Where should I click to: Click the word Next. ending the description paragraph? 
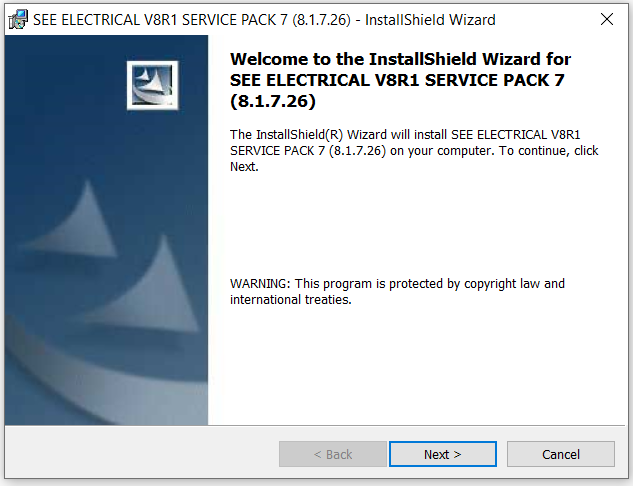click(244, 166)
